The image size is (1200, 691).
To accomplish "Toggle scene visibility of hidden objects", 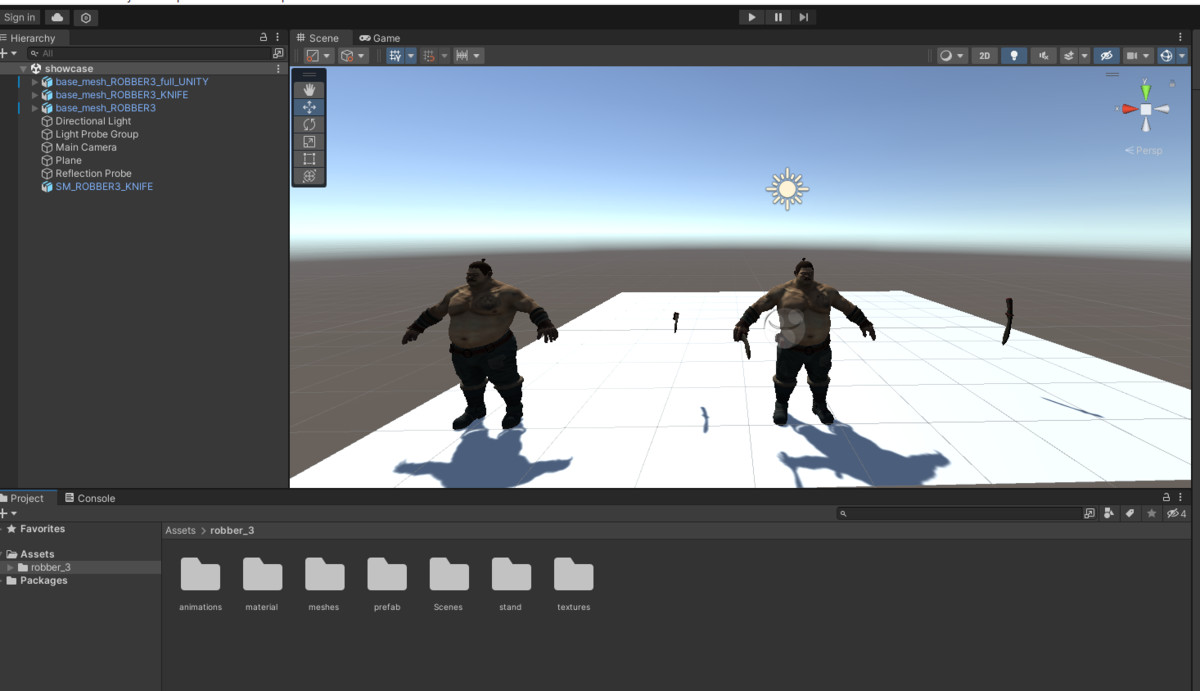I will coord(1105,56).
